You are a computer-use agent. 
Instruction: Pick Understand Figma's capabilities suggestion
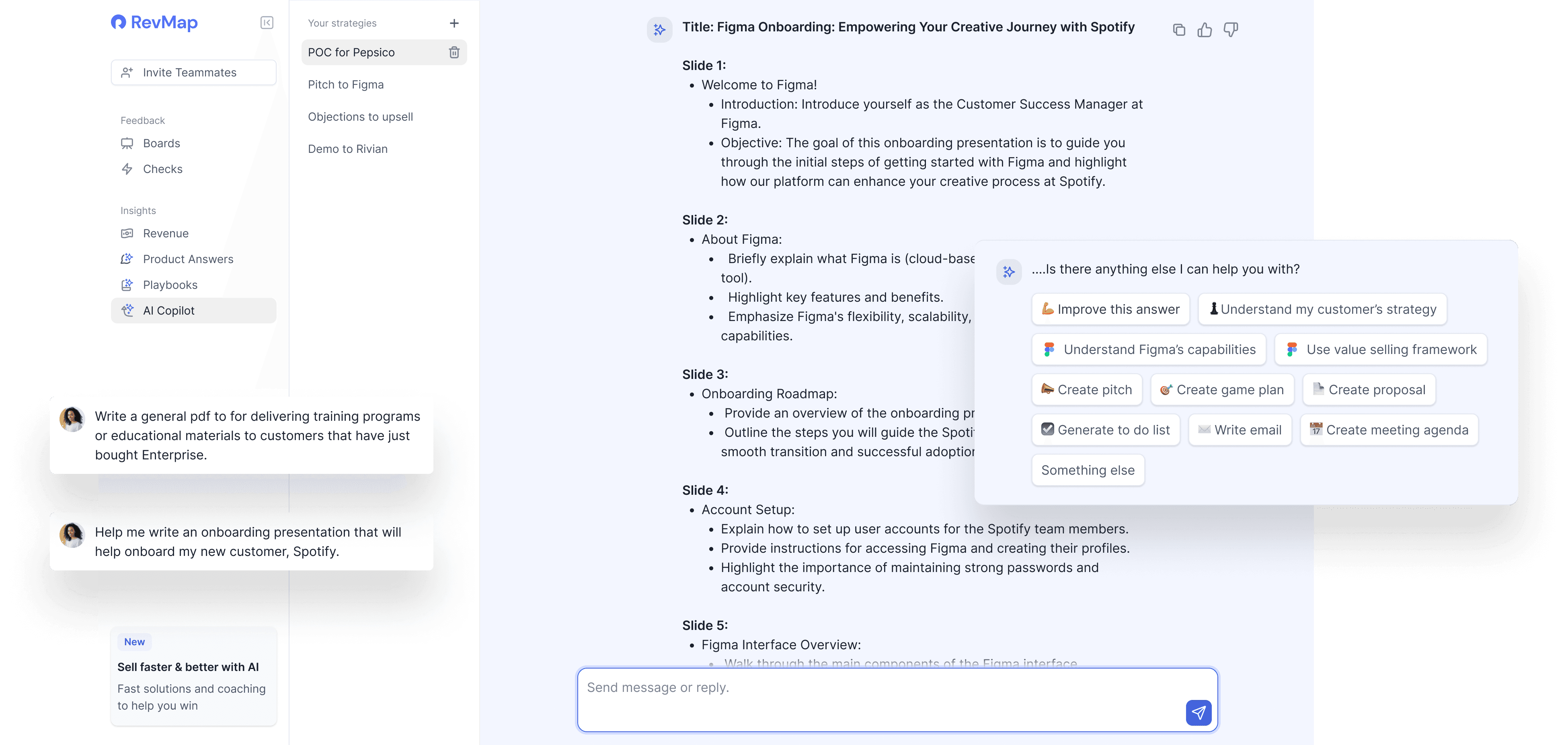click(1149, 350)
